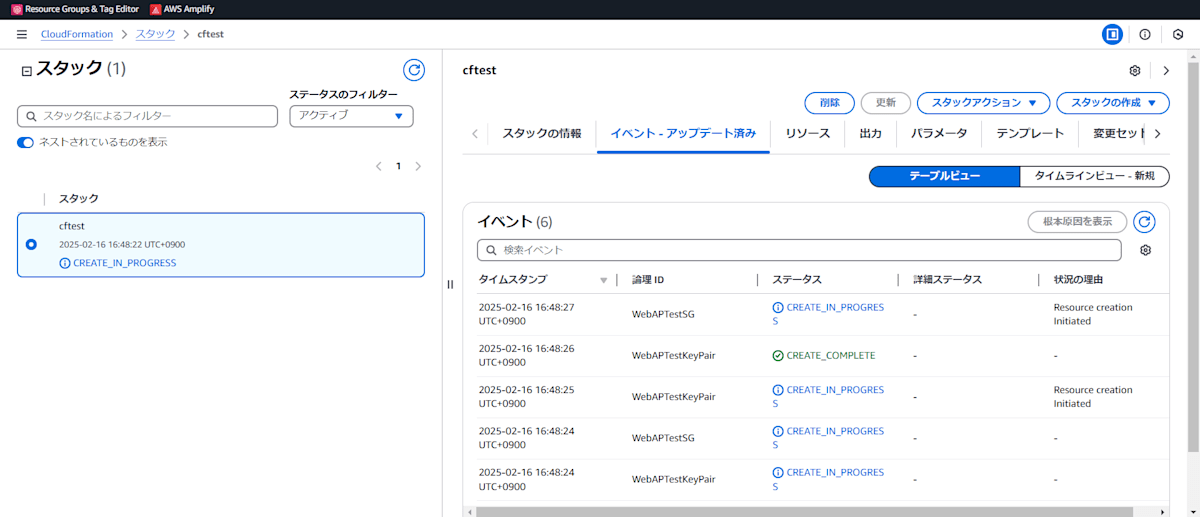Collapse the stack list panel icon

(26, 70)
